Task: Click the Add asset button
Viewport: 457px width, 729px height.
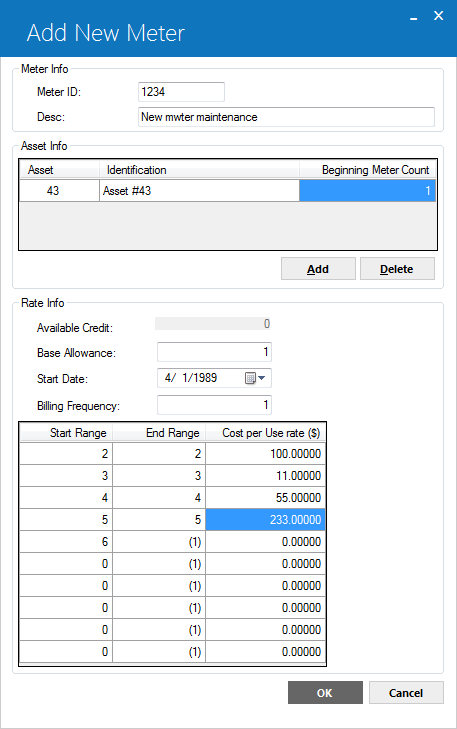Action: (318, 269)
